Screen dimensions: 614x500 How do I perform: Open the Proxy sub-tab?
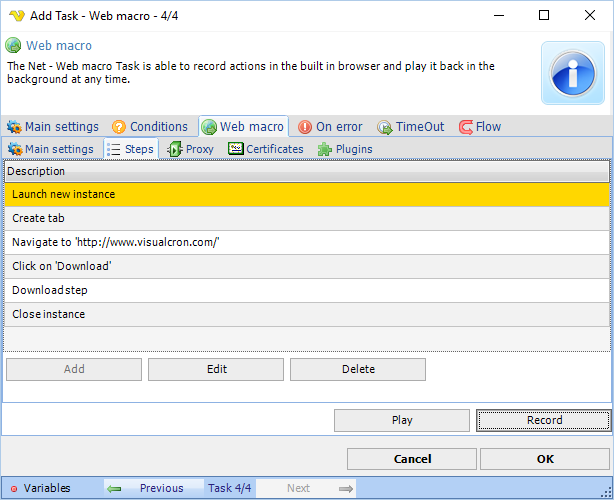click(190, 149)
